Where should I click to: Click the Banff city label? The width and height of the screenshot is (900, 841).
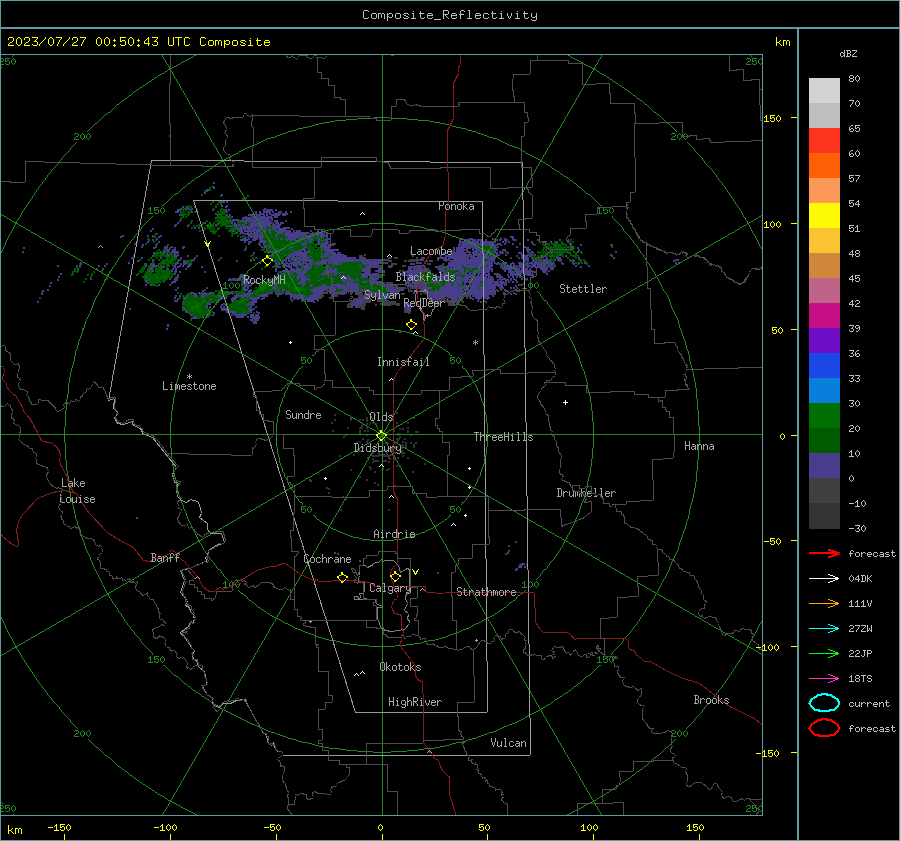(x=165, y=557)
